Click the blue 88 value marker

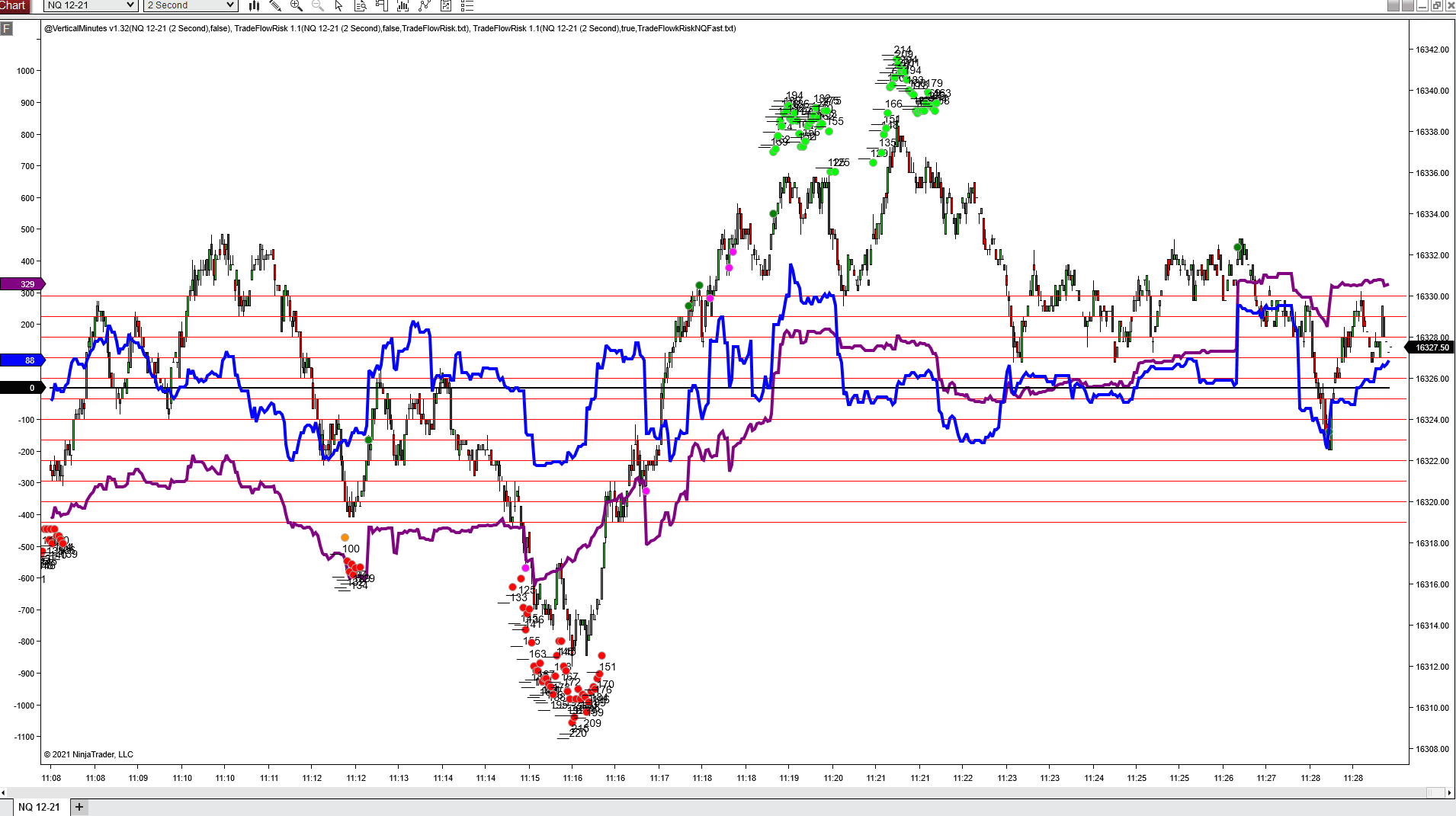click(x=23, y=360)
